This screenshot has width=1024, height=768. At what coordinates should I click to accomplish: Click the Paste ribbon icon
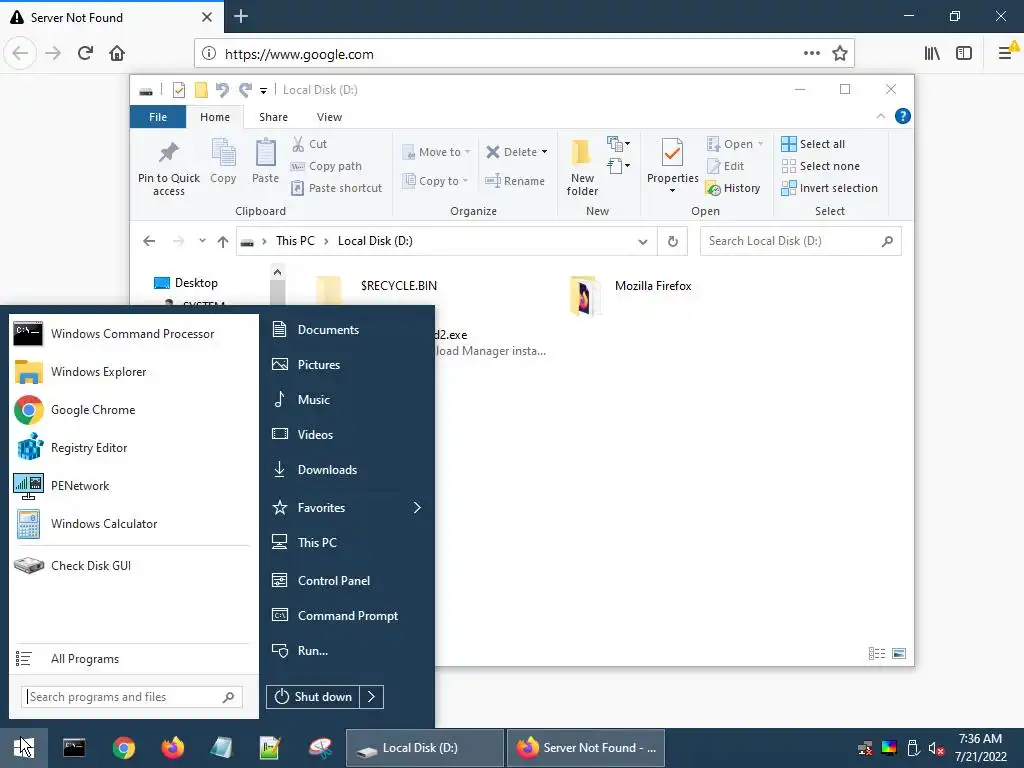(265, 161)
